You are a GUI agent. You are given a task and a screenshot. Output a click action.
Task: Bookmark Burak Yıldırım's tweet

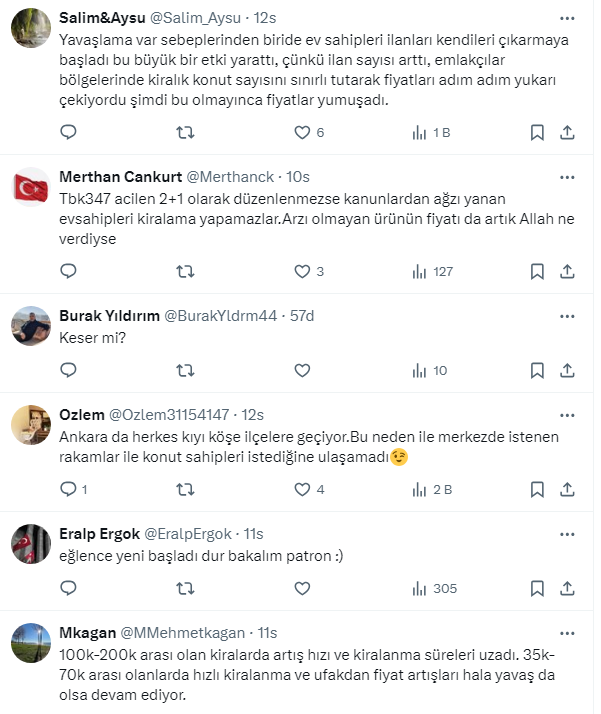click(x=537, y=370)
